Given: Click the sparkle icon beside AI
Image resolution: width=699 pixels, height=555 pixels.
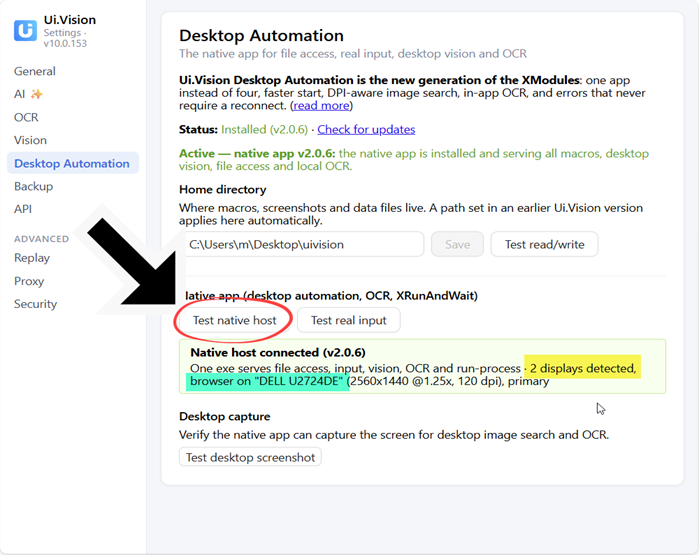Looking at the screenshot, I should point(37,94).
